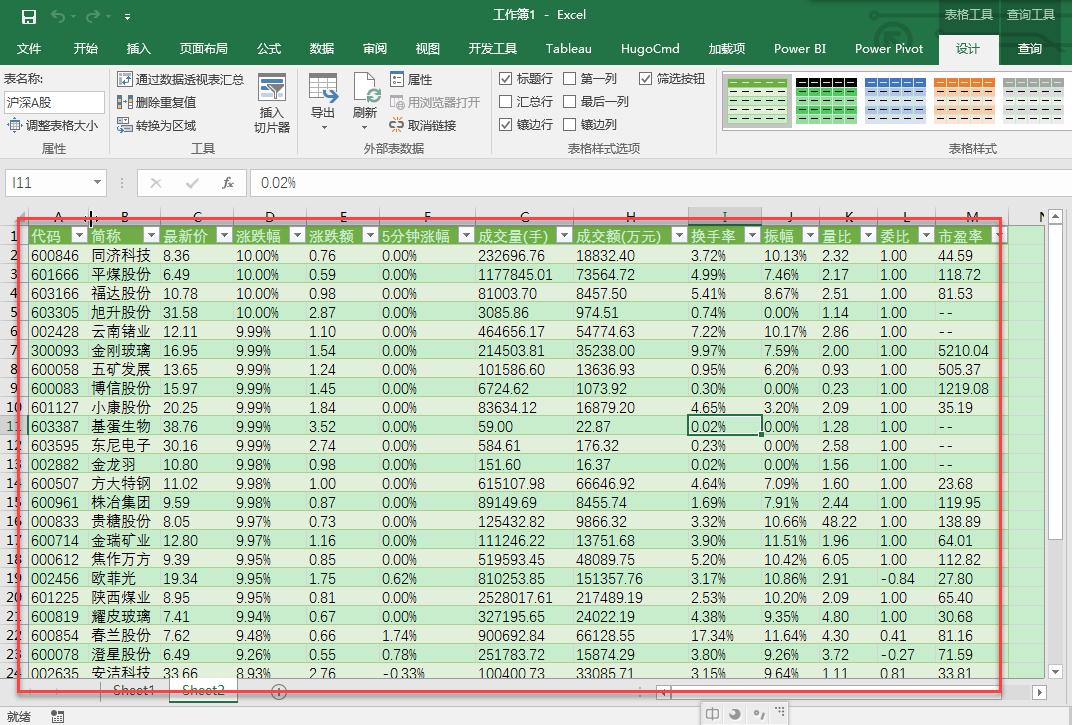The image size is (1072, 725).
Task: Select the blue table style thumbnail
Action: (x=895, y=100)
